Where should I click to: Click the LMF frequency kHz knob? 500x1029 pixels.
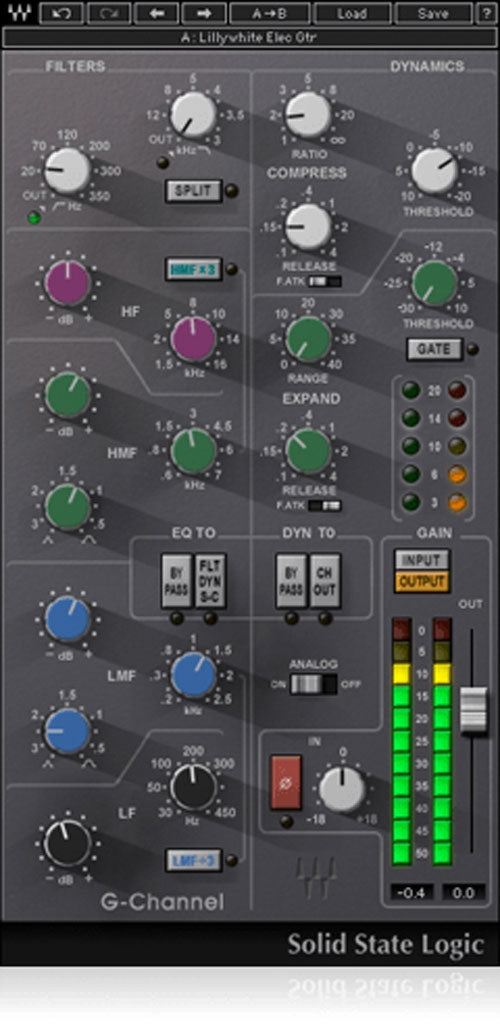(x=194, y=675)
